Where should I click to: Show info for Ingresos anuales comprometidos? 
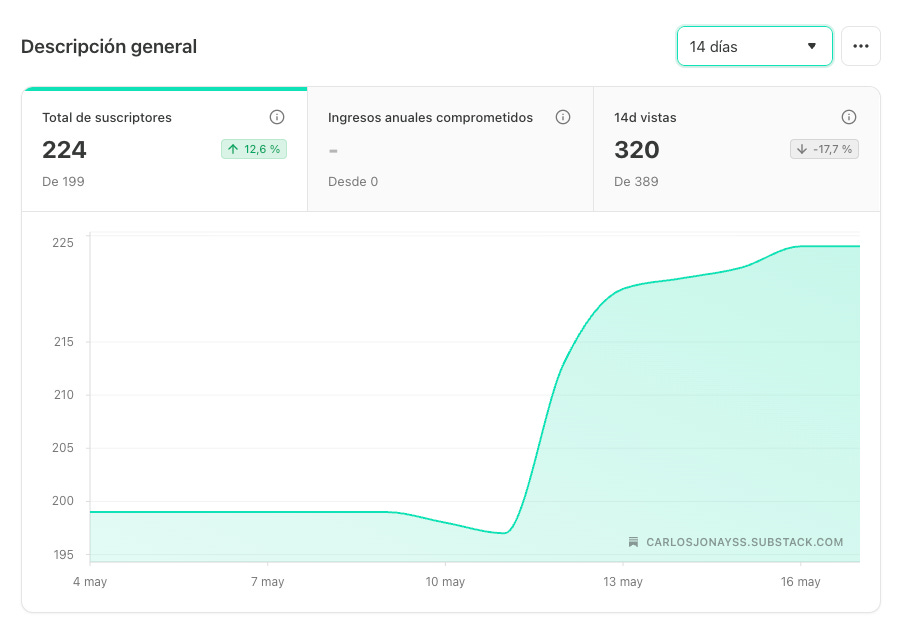[563, 117]
